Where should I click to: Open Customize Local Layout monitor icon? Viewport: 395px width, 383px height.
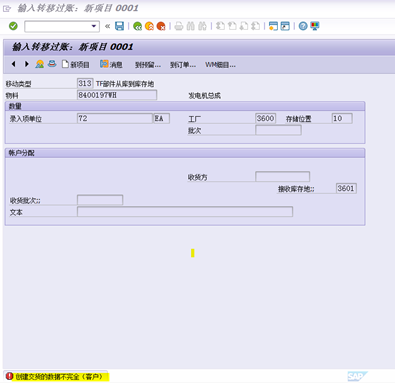(315, 26)
